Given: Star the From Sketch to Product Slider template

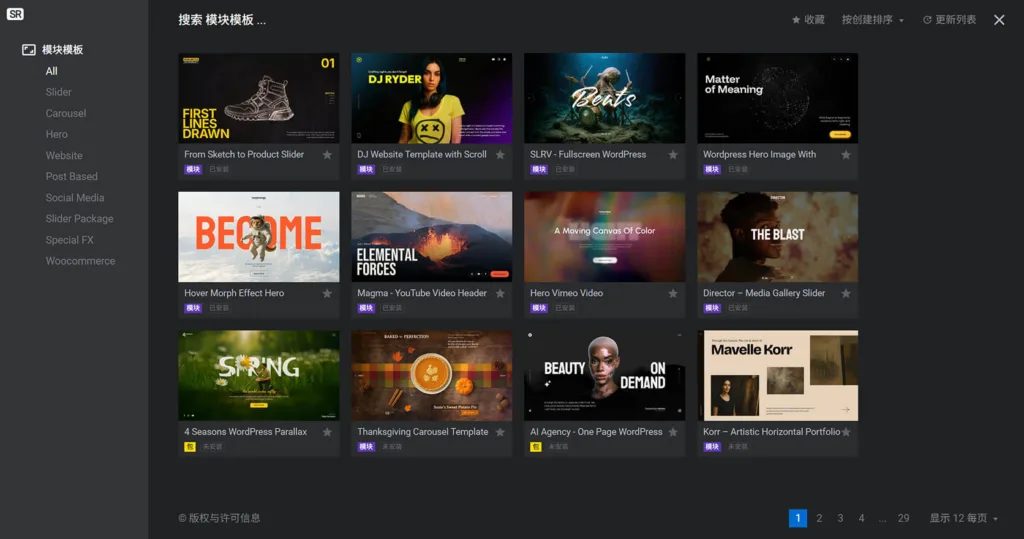Looking at the screenshot, I should (x=327, y=155).
